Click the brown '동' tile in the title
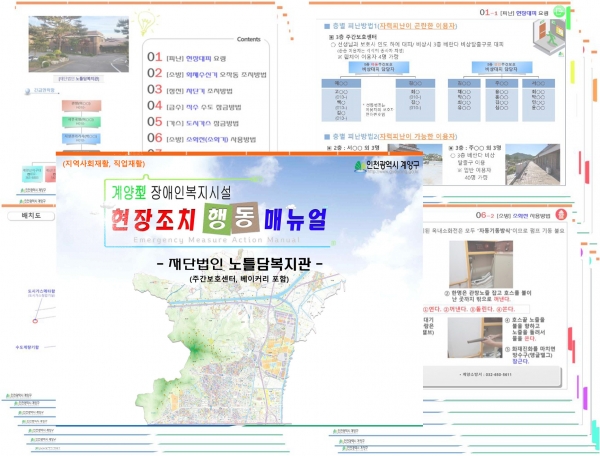 click(245, 217)
